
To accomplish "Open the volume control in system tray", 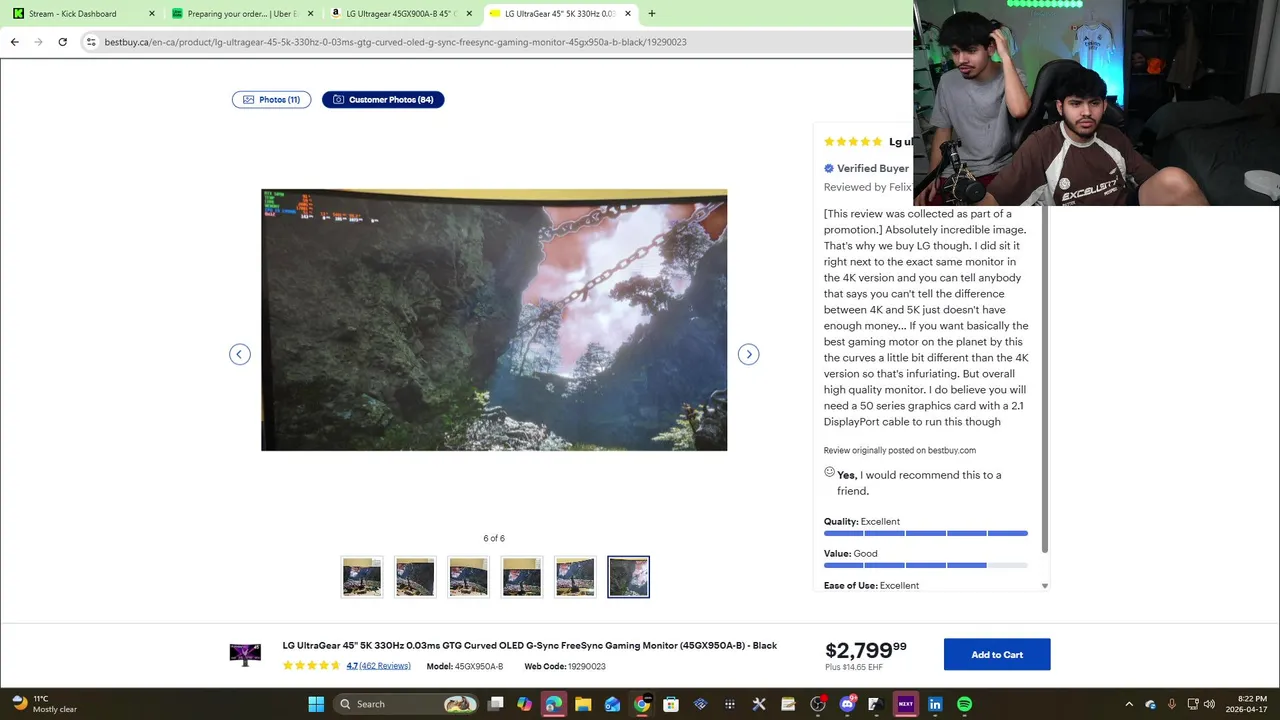I will [1209, 704].
